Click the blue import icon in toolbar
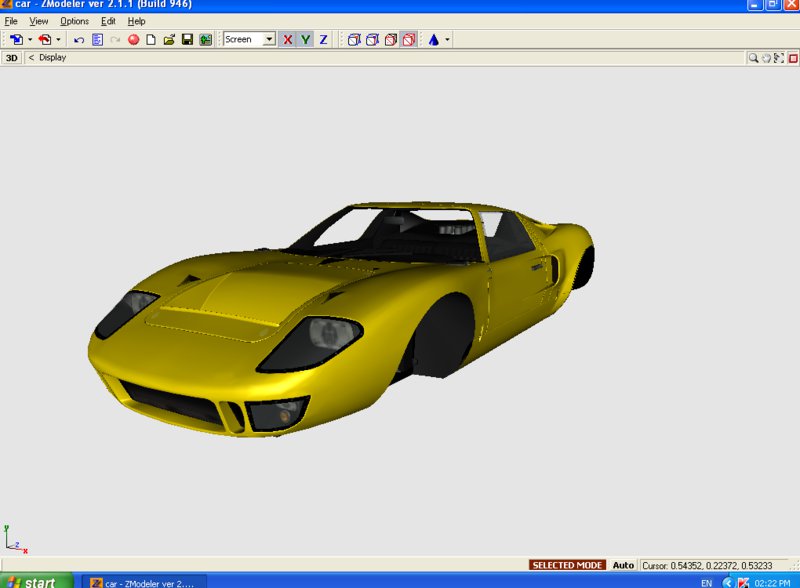 pos(17,39)
